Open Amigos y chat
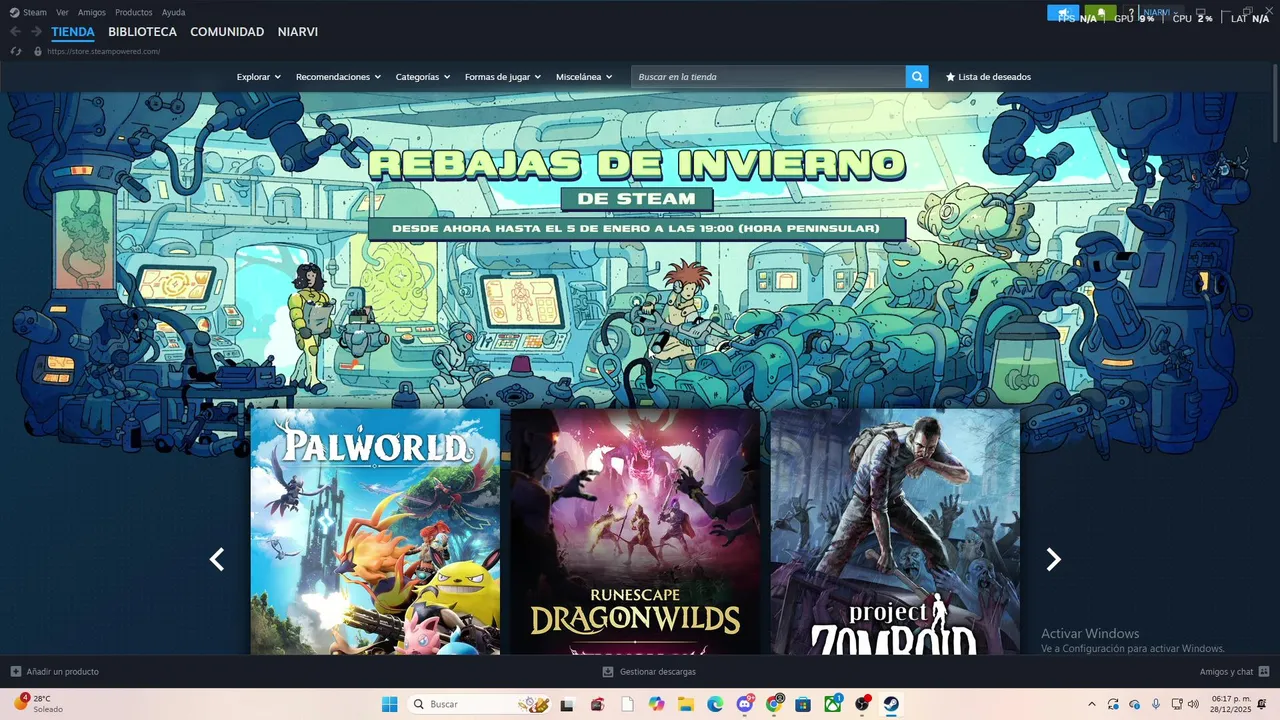The height and width of the screenshot is (720, 1280). click(1235, 672)
